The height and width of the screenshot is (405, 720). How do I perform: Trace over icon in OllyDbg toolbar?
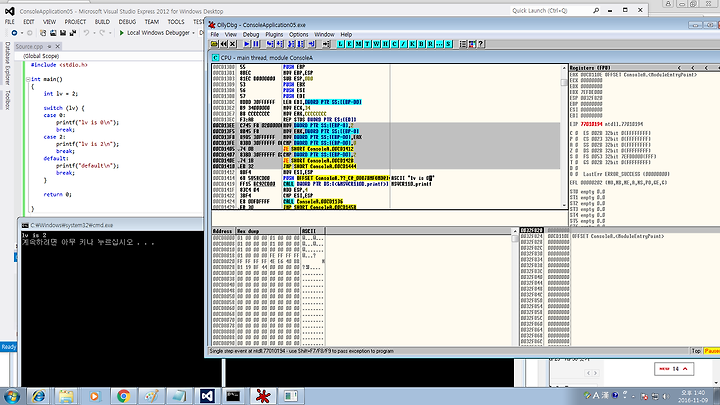[300, 44]
